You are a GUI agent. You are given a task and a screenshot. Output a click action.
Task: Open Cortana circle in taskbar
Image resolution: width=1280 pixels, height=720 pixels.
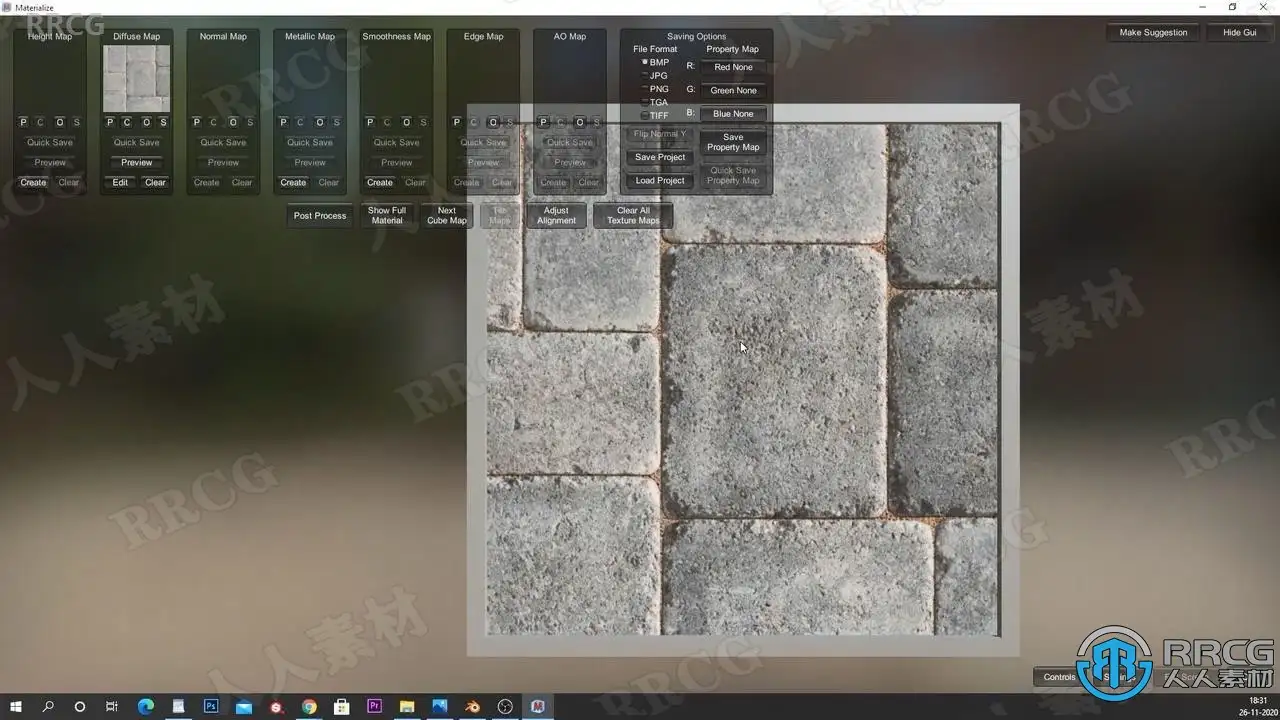tap(80, 706)
